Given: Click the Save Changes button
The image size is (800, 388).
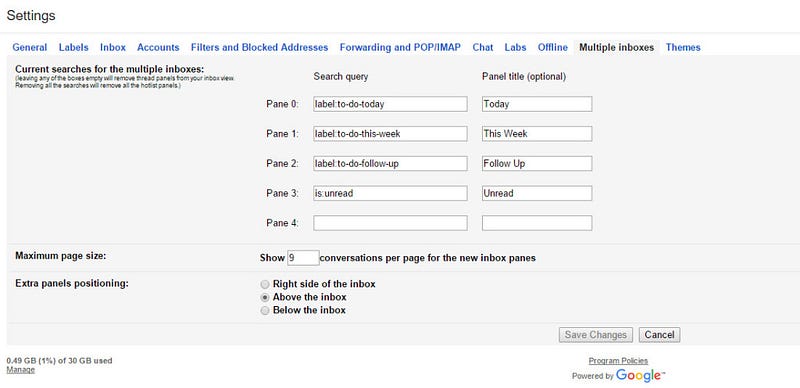Looking at the screenshot, I should pos(595,335).
